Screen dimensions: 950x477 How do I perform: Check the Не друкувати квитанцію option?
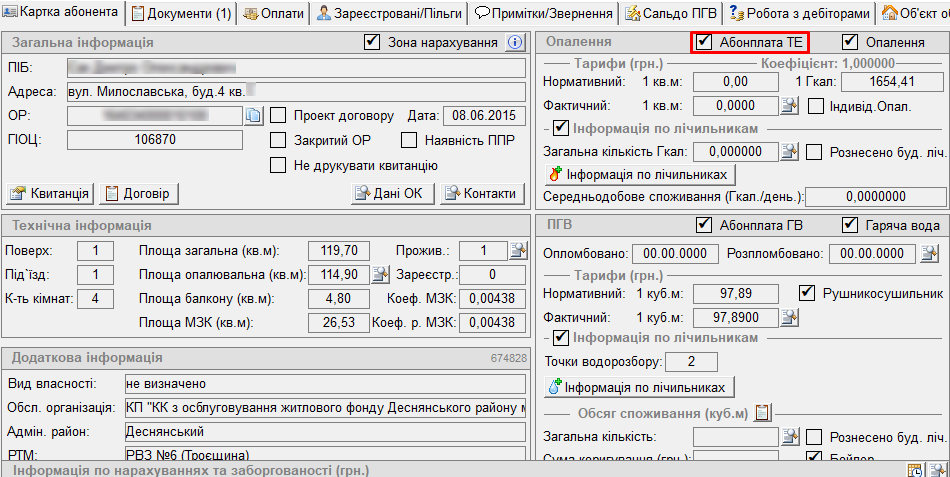(x=279, y=165)
